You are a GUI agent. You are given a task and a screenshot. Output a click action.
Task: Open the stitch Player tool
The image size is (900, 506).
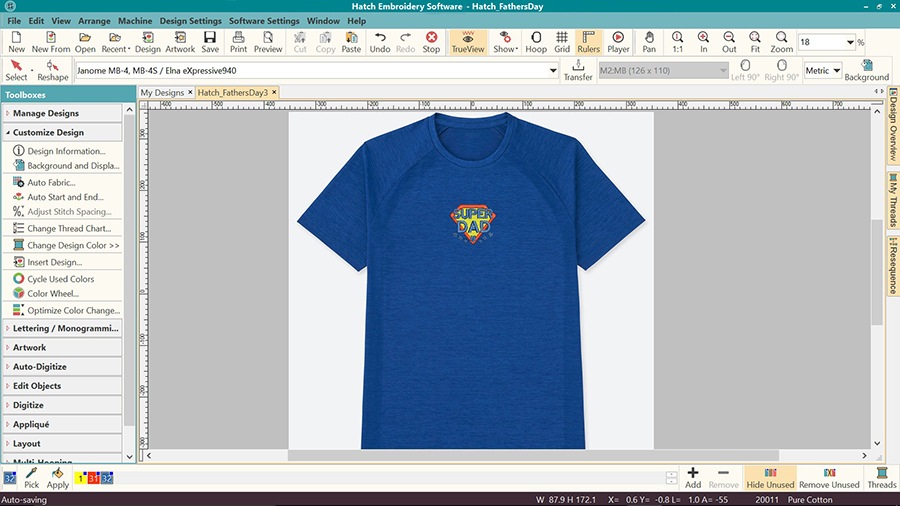click(618, 42)
